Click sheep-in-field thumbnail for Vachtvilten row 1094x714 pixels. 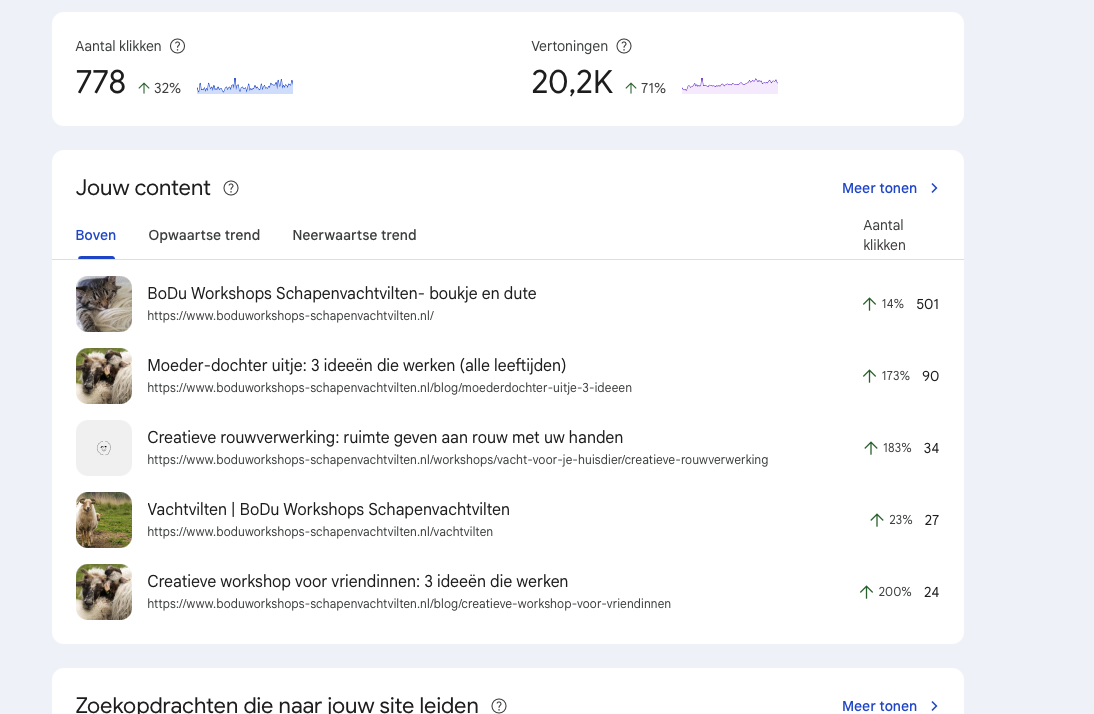(104, 520)
